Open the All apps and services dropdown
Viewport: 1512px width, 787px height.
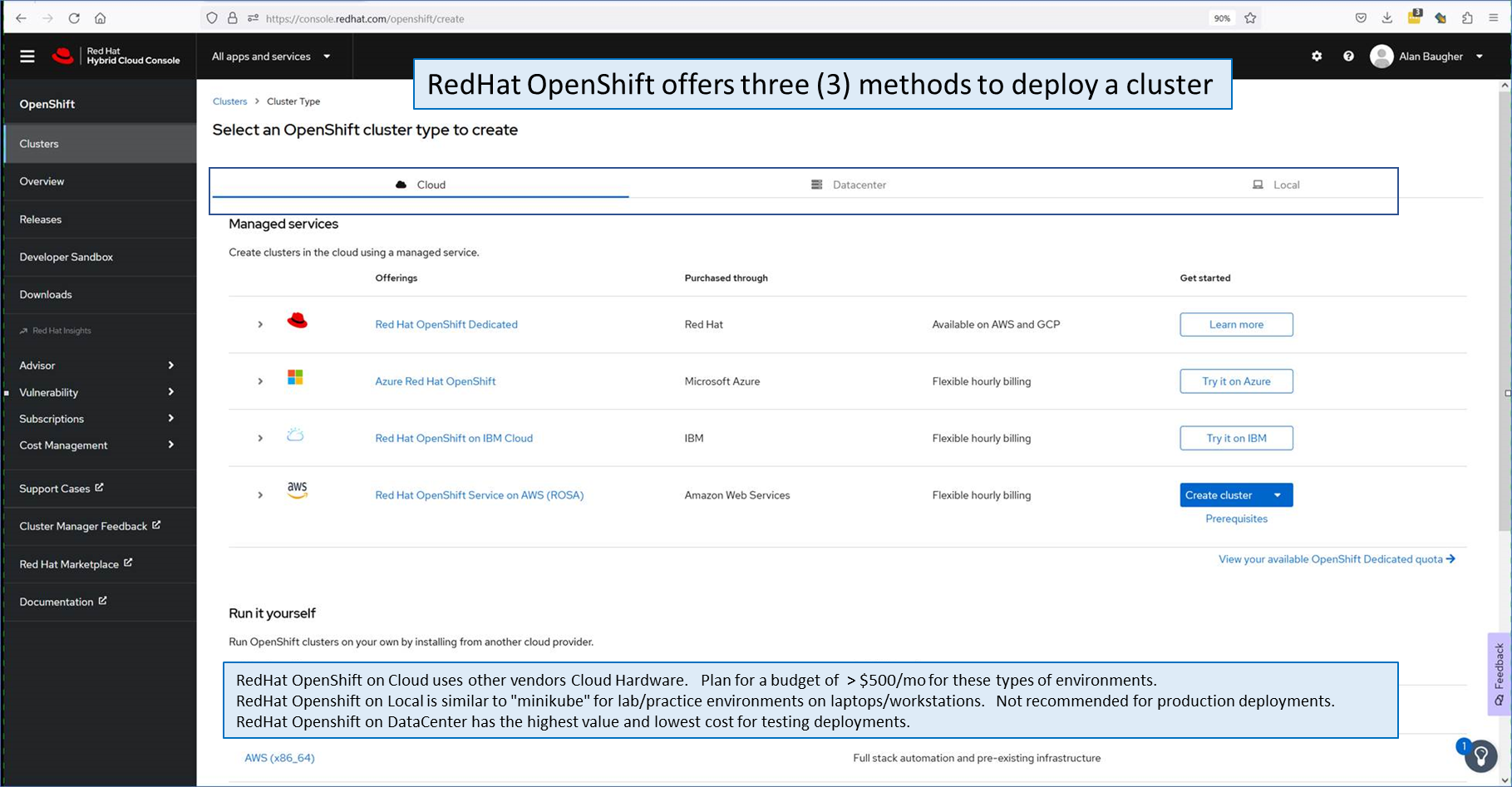[271, 57]
